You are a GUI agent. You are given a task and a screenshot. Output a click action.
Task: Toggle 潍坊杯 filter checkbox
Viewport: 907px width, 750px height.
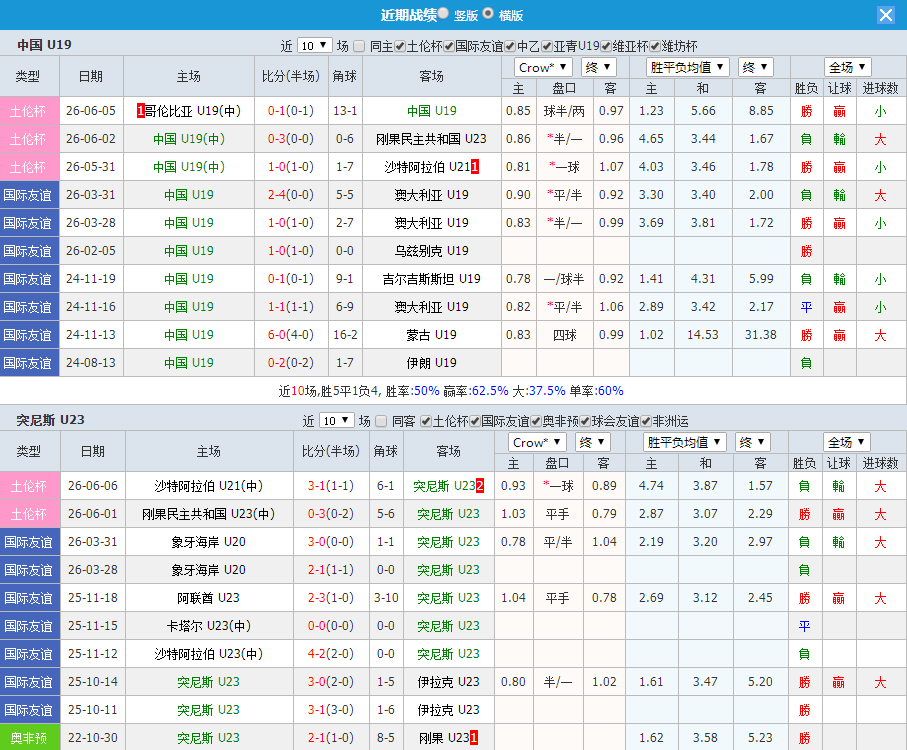[x=655, y=46]
